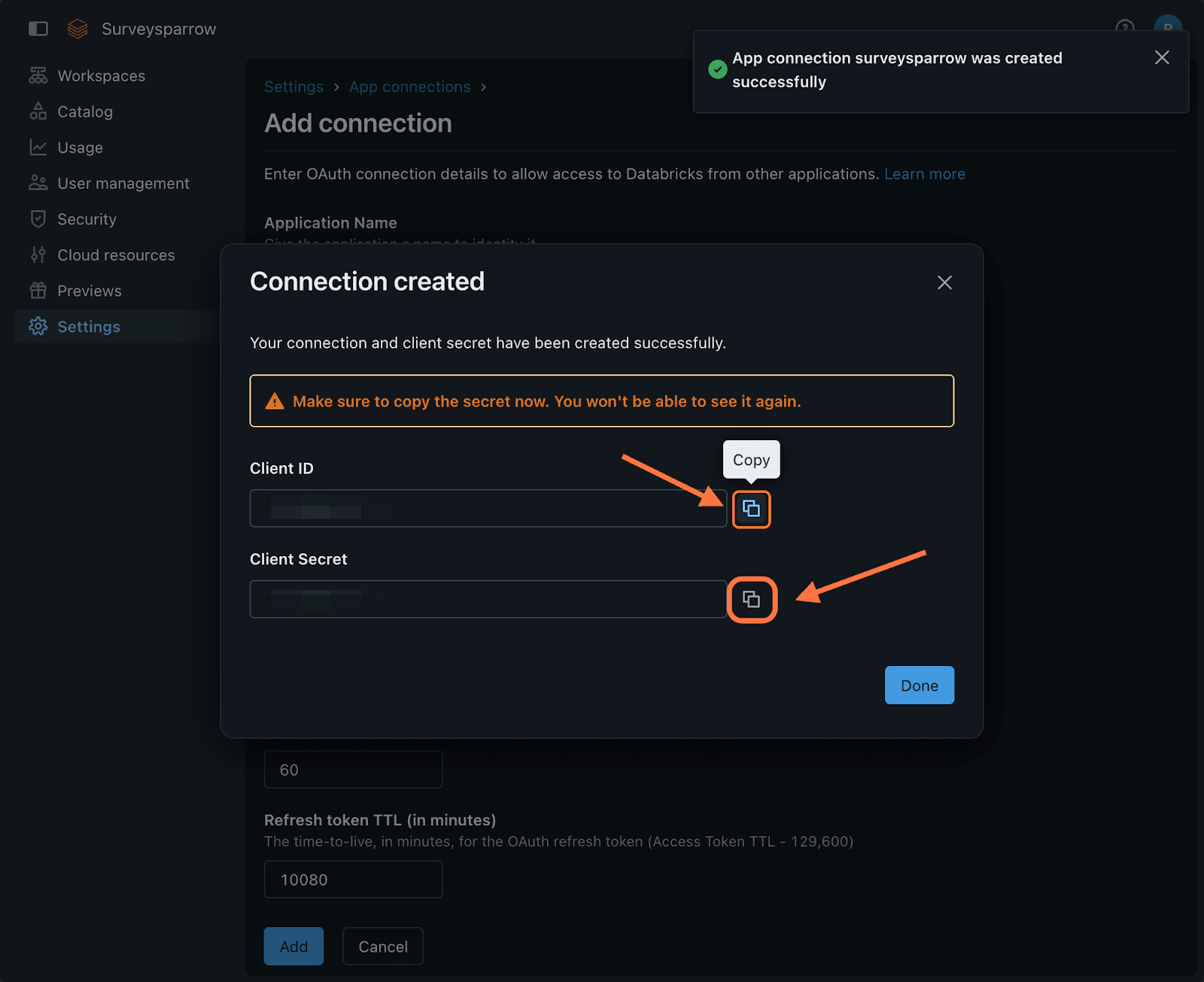Open the Security section

[x=87, y=220]
